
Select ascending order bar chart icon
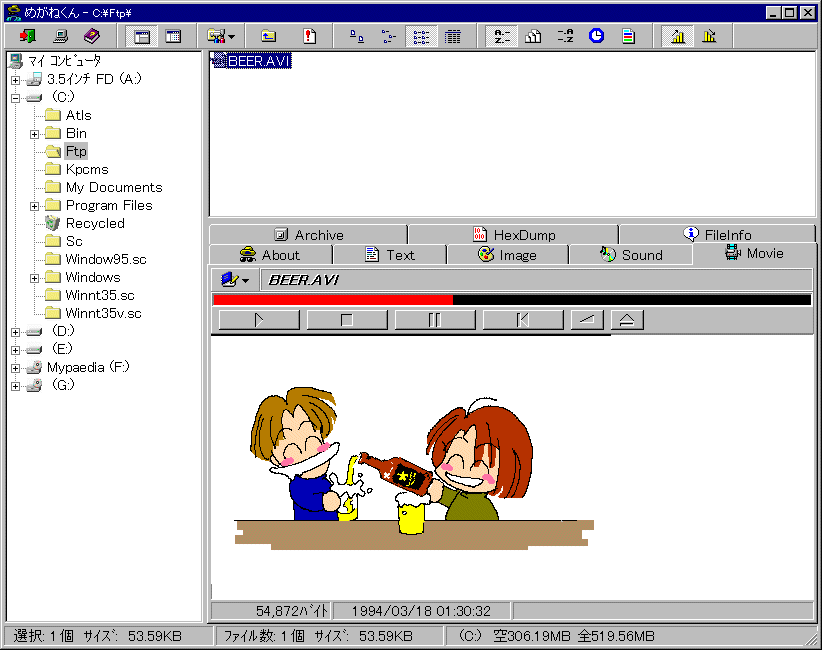point(677,36)
